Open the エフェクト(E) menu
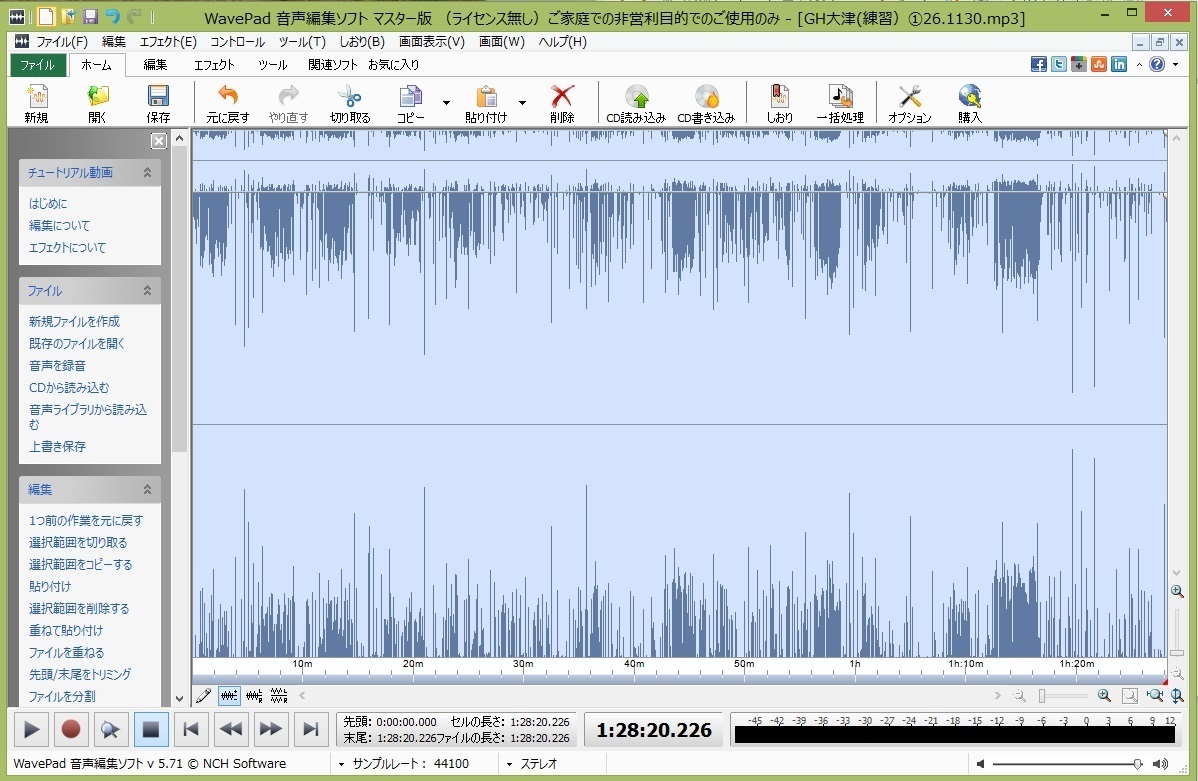This screenshot has height=781, width=1198. (168, 41)
